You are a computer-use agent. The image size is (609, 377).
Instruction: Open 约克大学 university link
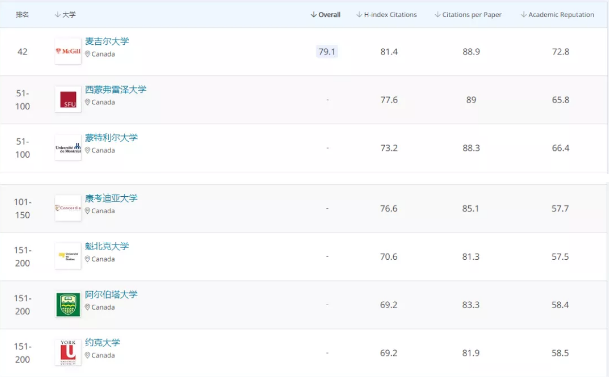point(103,342)
